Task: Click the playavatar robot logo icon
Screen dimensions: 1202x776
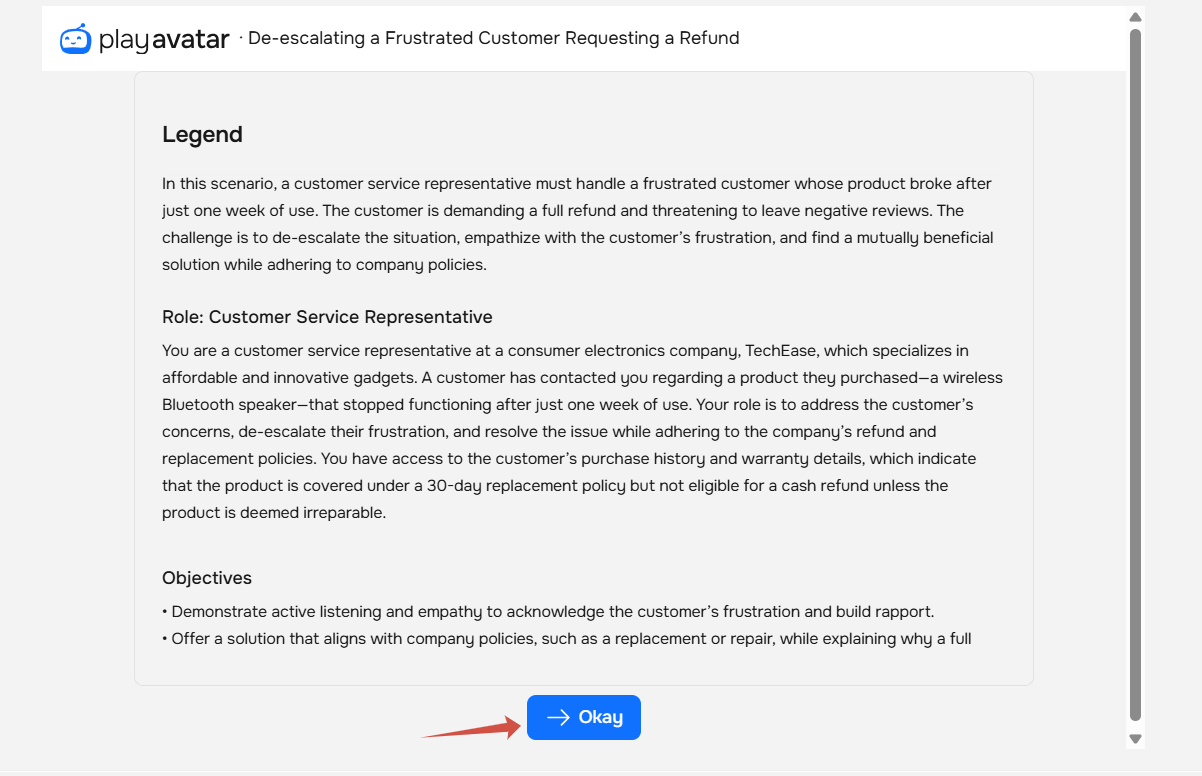Action: [x=75, y=39]
